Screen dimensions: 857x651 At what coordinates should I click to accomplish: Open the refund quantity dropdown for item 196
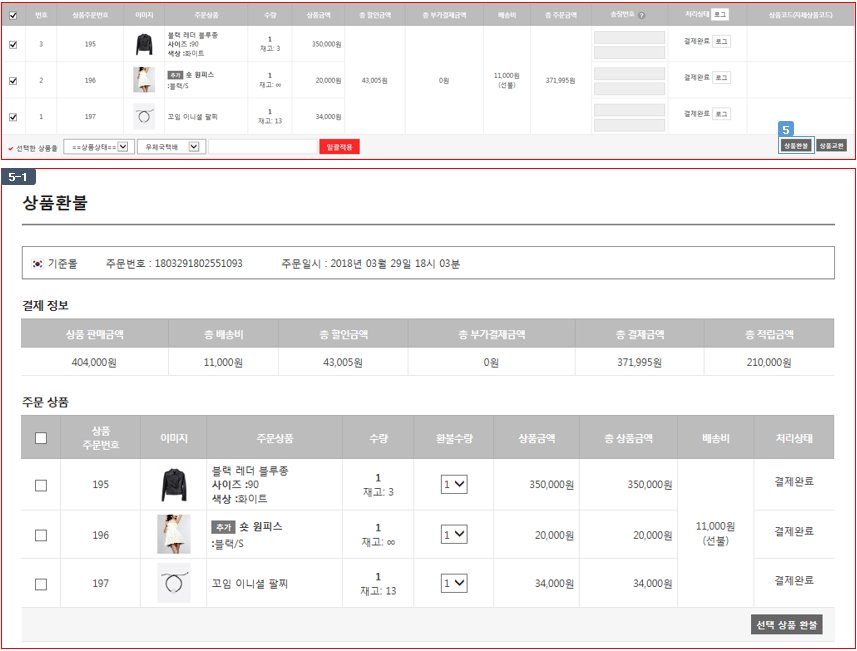[454, 534]
